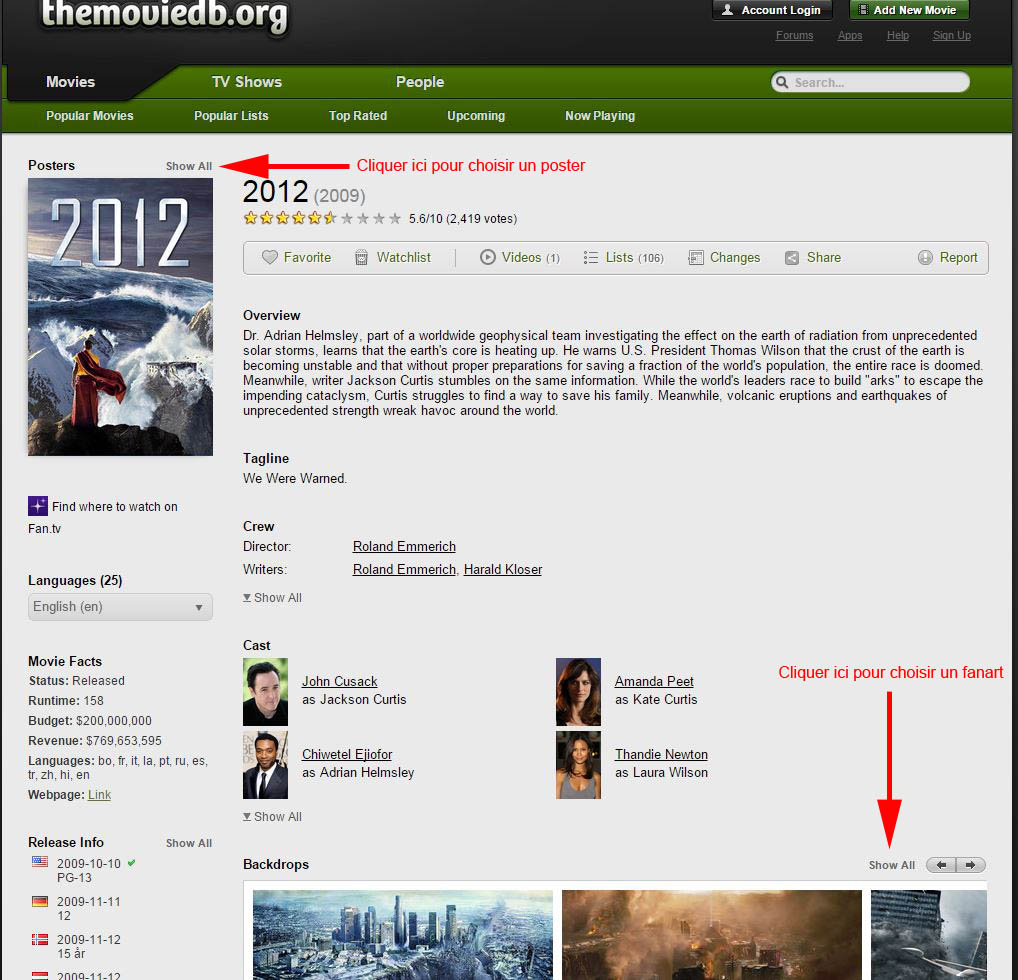Screen dimensions: 1018x980
Task: Click the tagline We Were Warned
Action: tap(295, 479)
